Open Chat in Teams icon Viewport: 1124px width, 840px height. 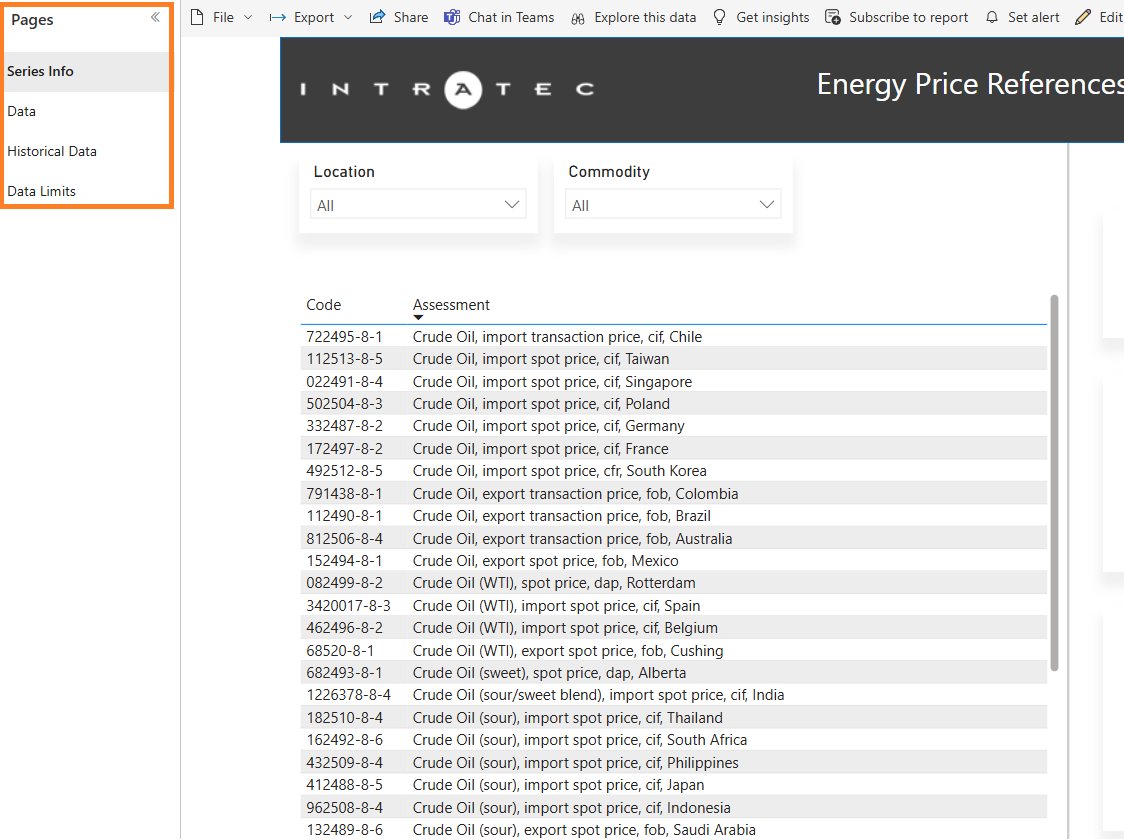click(x=452, y=17)
